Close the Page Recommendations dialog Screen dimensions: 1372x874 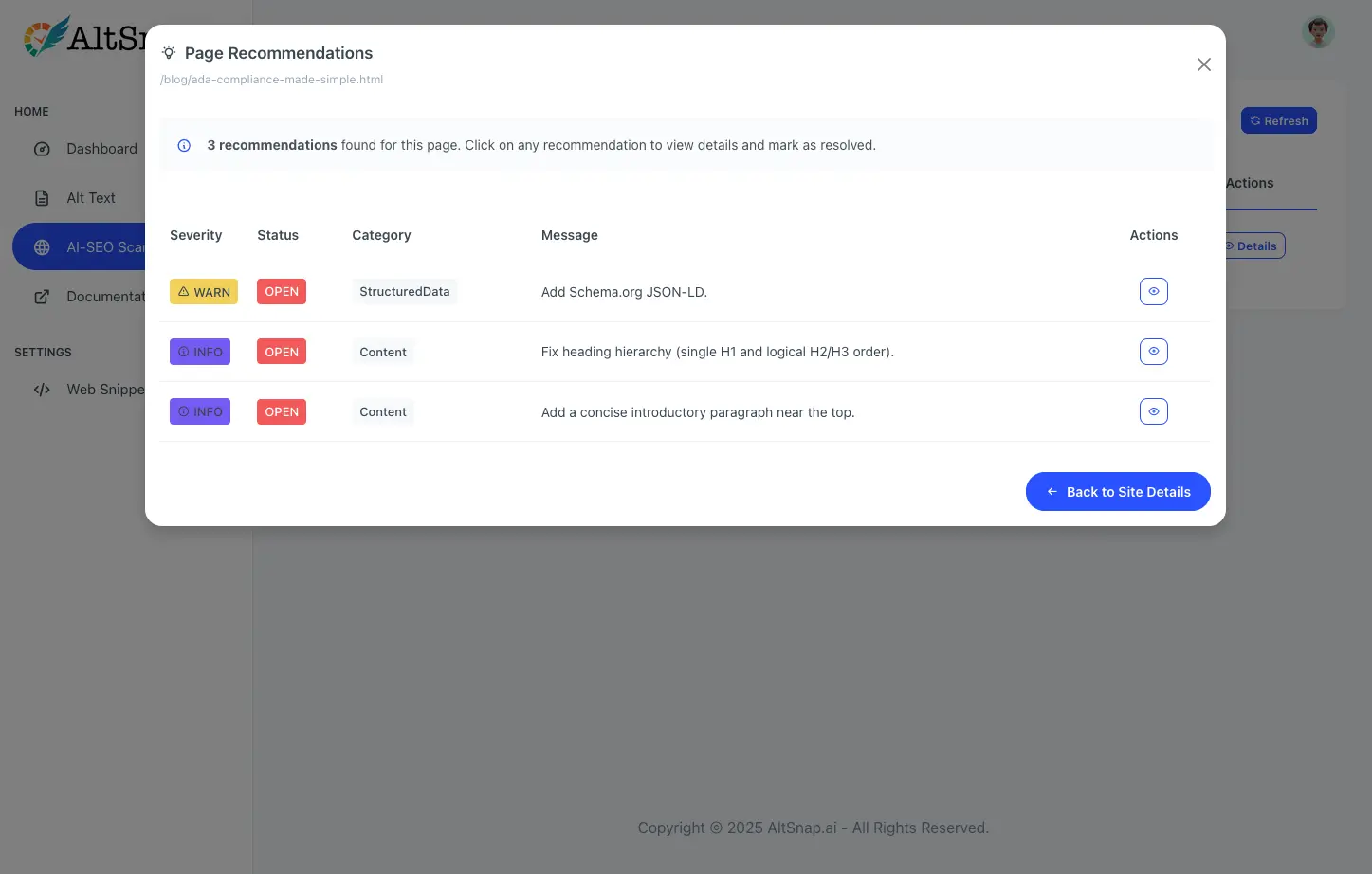[x=1203, y=64]
